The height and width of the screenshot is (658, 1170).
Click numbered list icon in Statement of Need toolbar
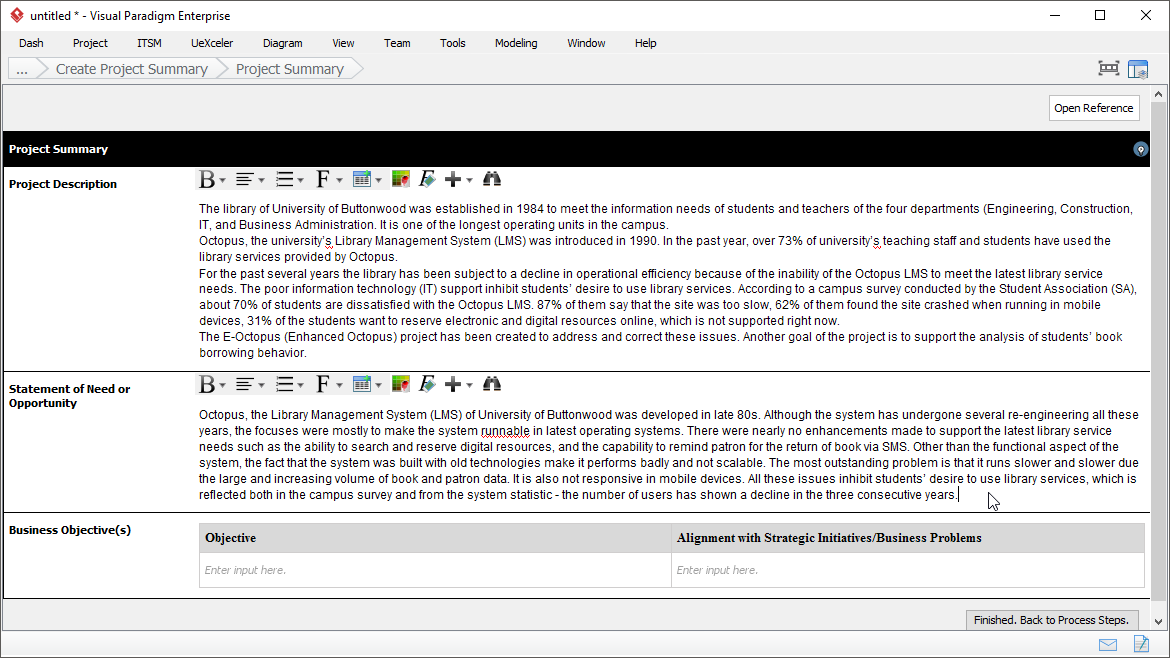pyautogui.click(x=284, y=384)
